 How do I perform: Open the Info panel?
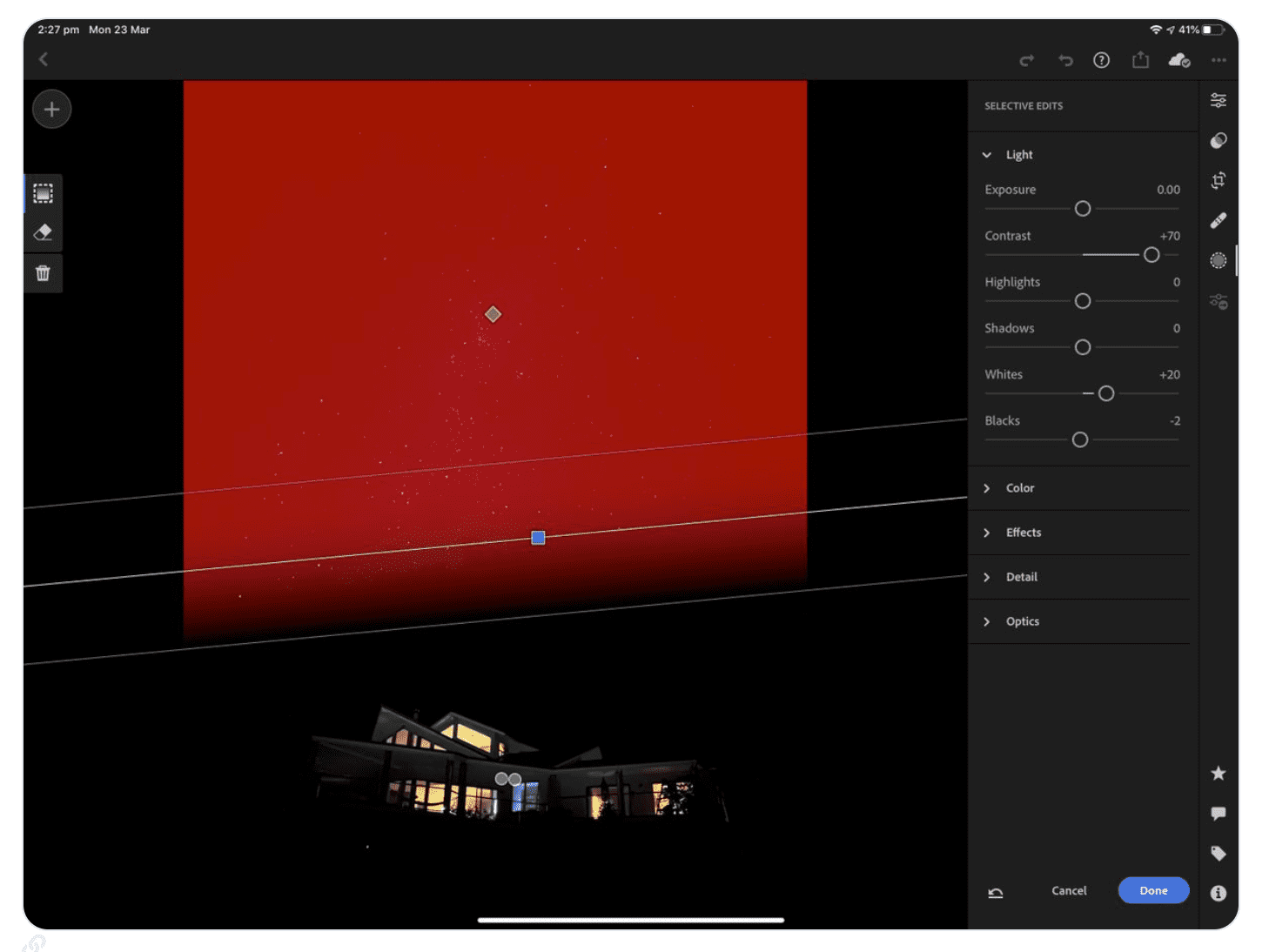1219,893
